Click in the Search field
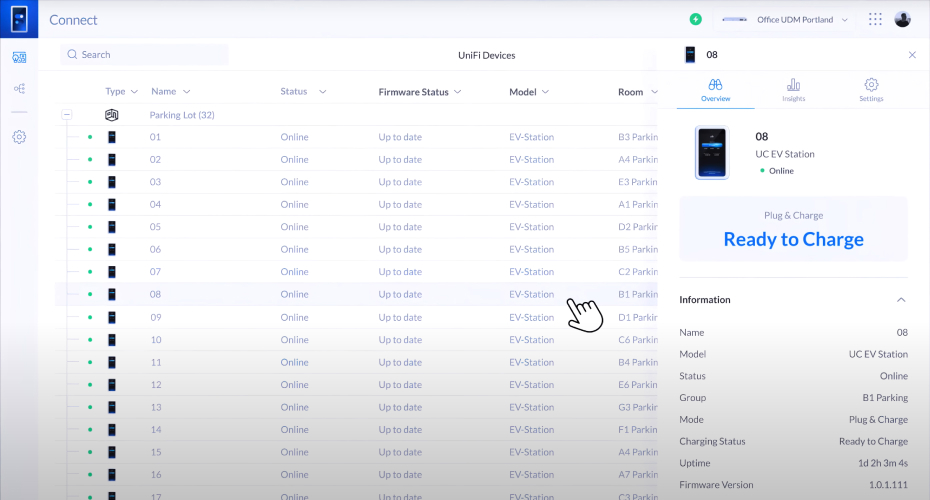This screenshot has width=930, height=500. (144, 55)
